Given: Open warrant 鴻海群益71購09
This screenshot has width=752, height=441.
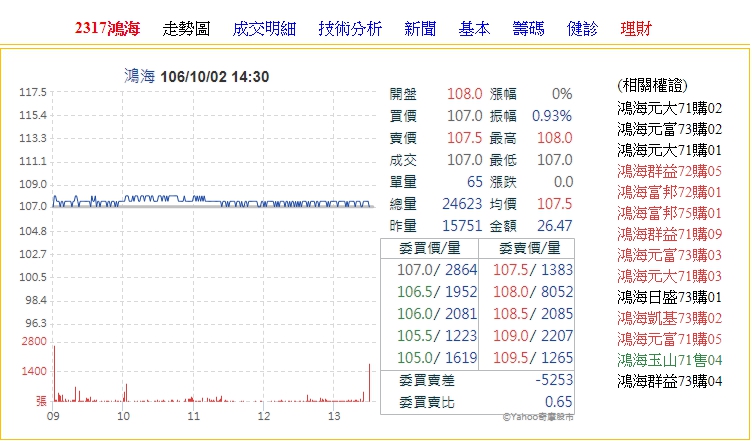Looking at the screenshot, I should point(669,234).
